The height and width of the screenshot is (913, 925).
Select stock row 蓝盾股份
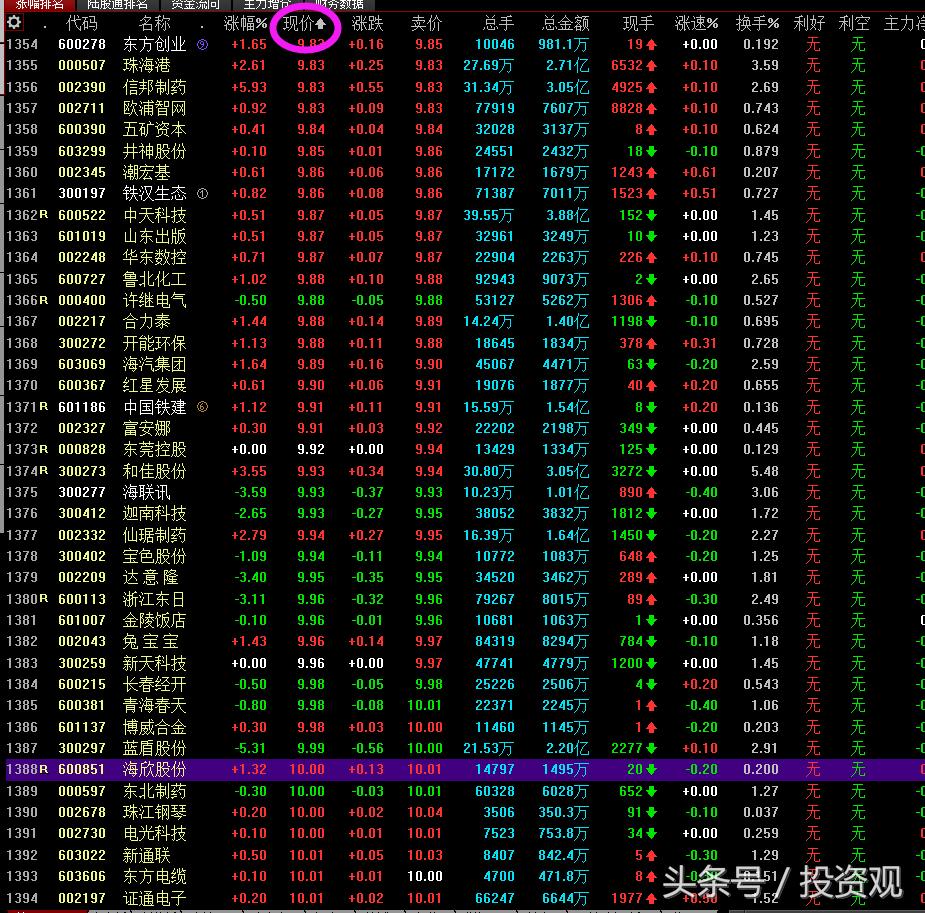coord(465,748)
